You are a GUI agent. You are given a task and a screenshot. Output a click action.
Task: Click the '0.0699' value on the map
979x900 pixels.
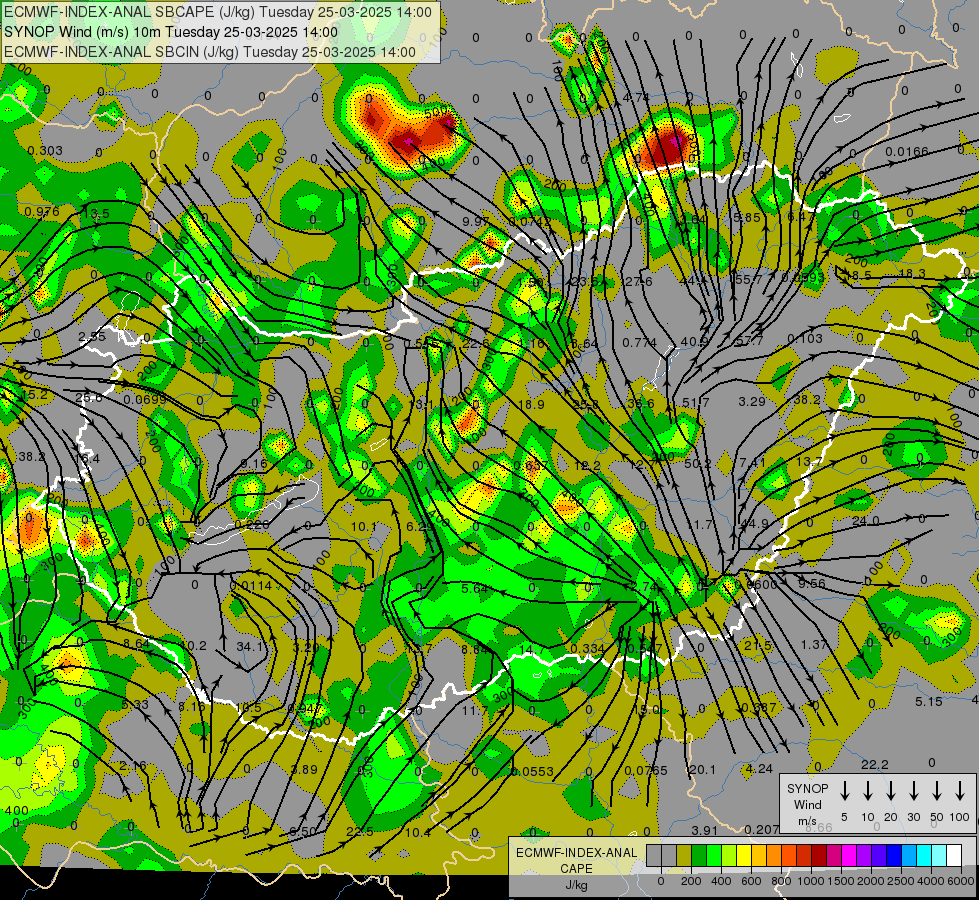(x=144, y=400)
